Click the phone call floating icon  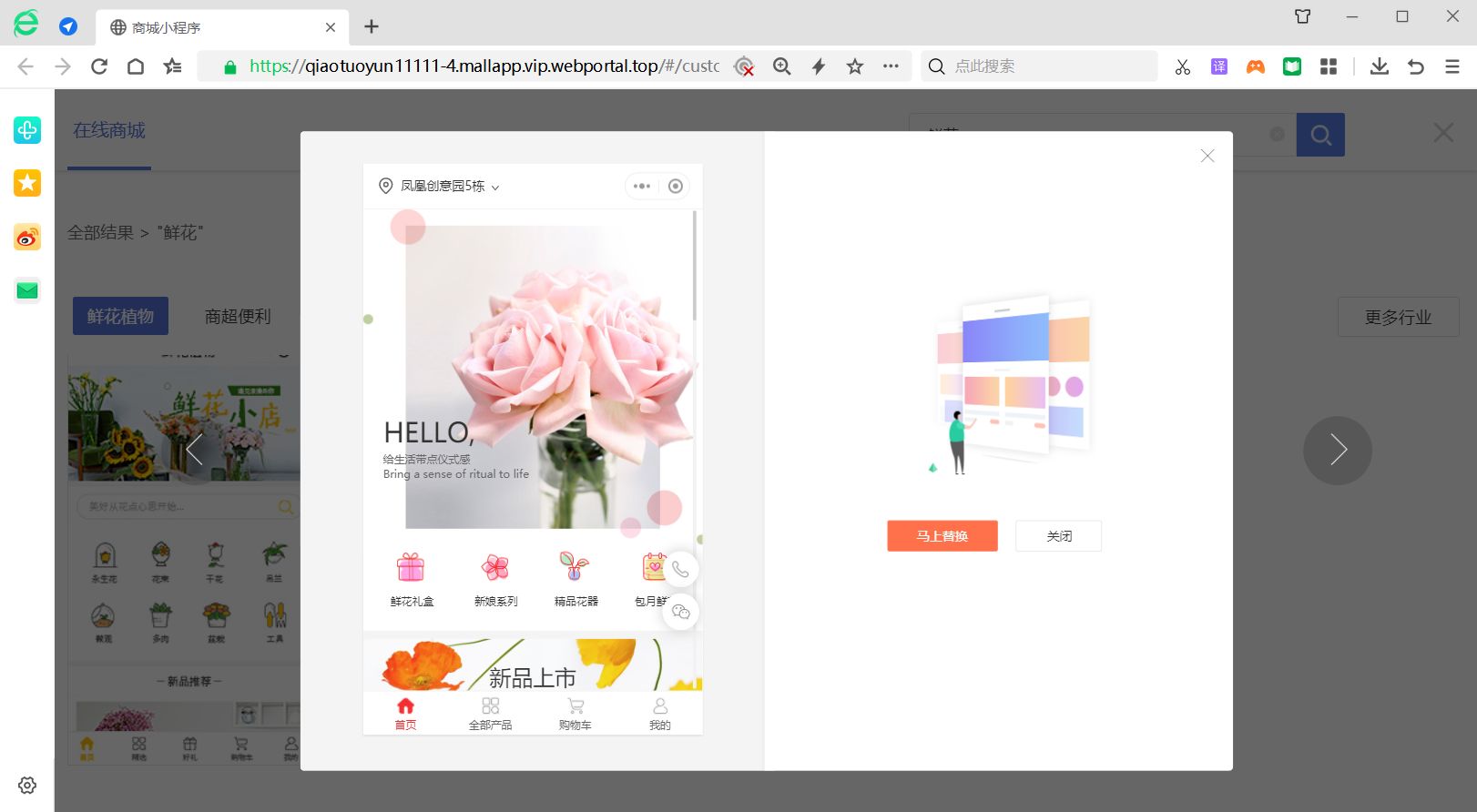tap(680, 570)
